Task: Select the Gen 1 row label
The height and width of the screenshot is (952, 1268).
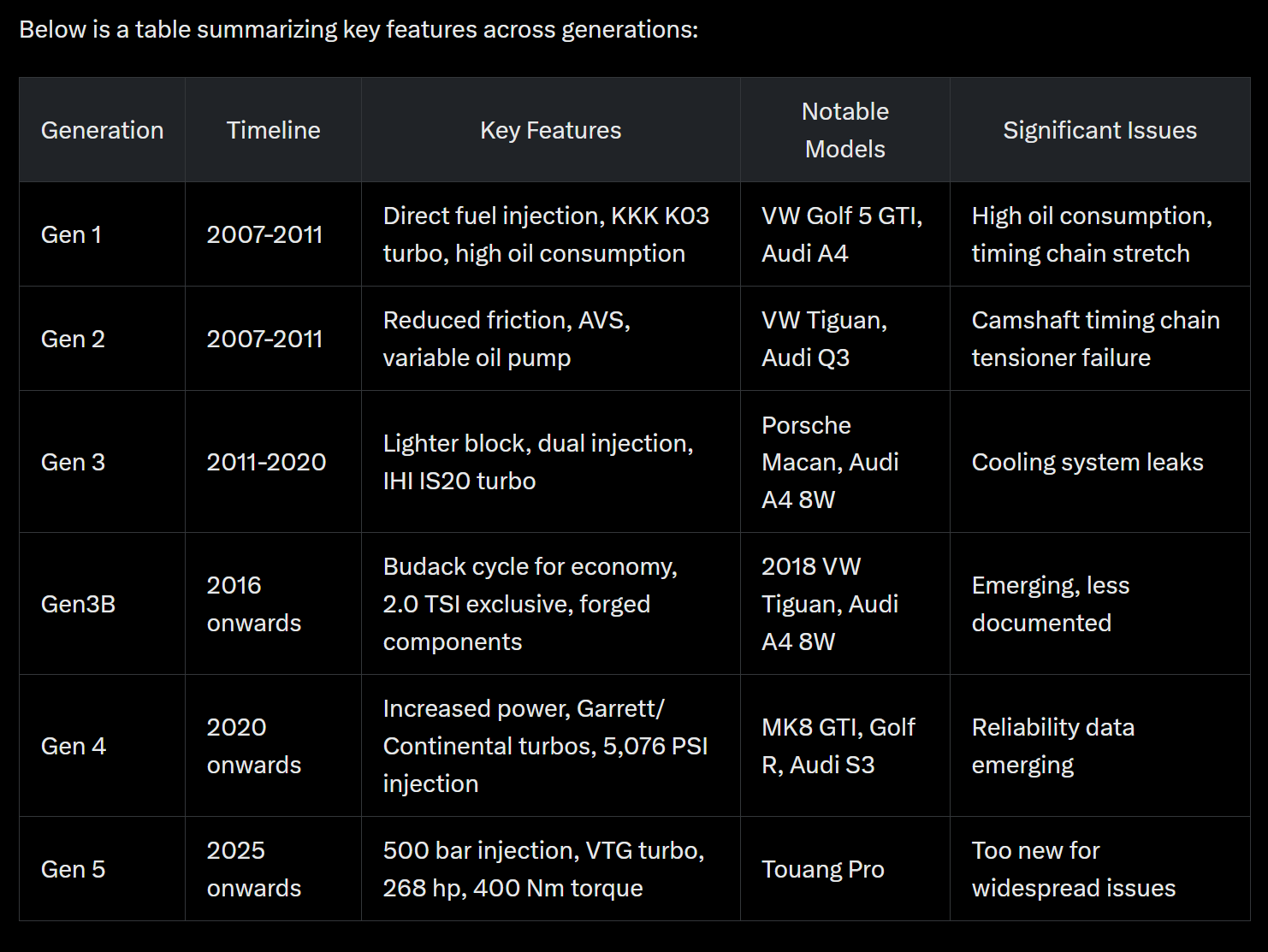Action: [71, 234]
